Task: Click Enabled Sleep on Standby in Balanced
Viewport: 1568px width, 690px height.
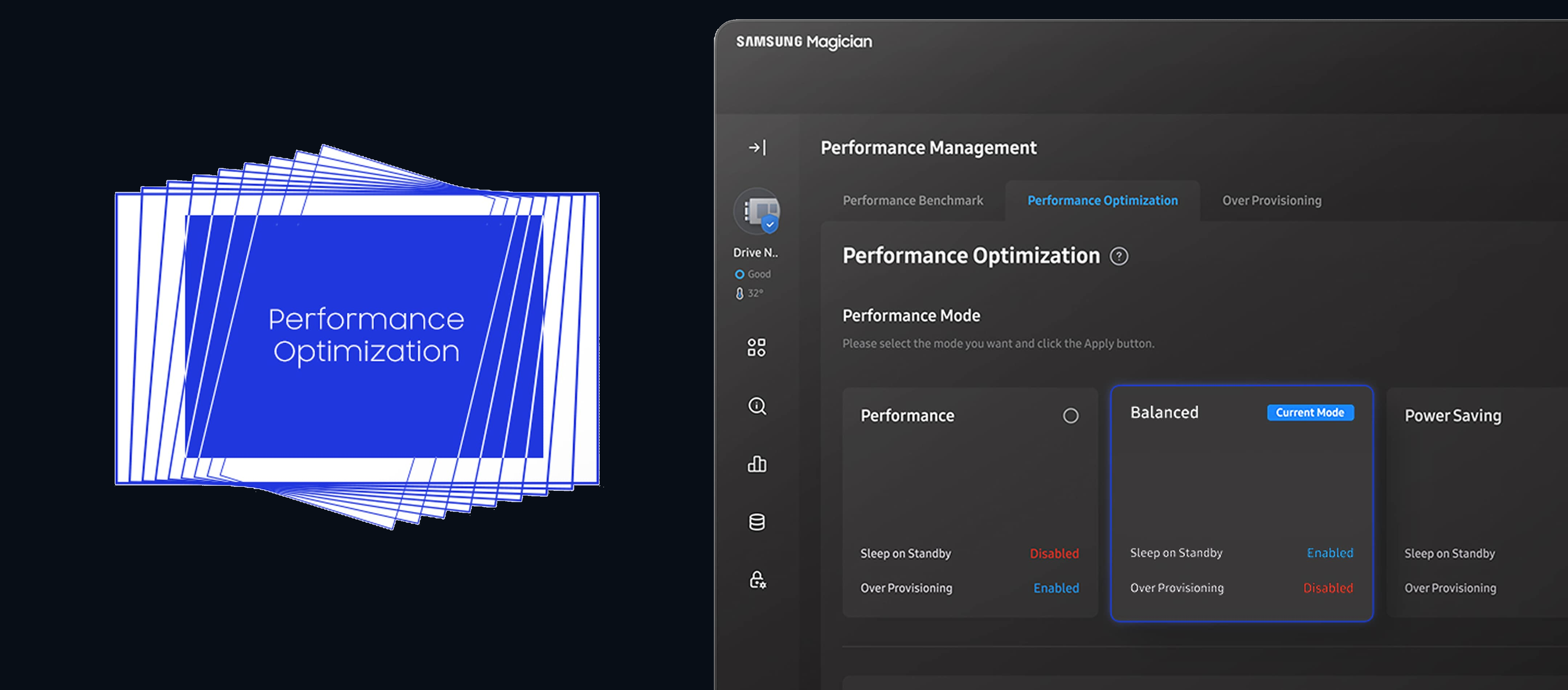Action: pyautogui.click(x=1330, y=553)
